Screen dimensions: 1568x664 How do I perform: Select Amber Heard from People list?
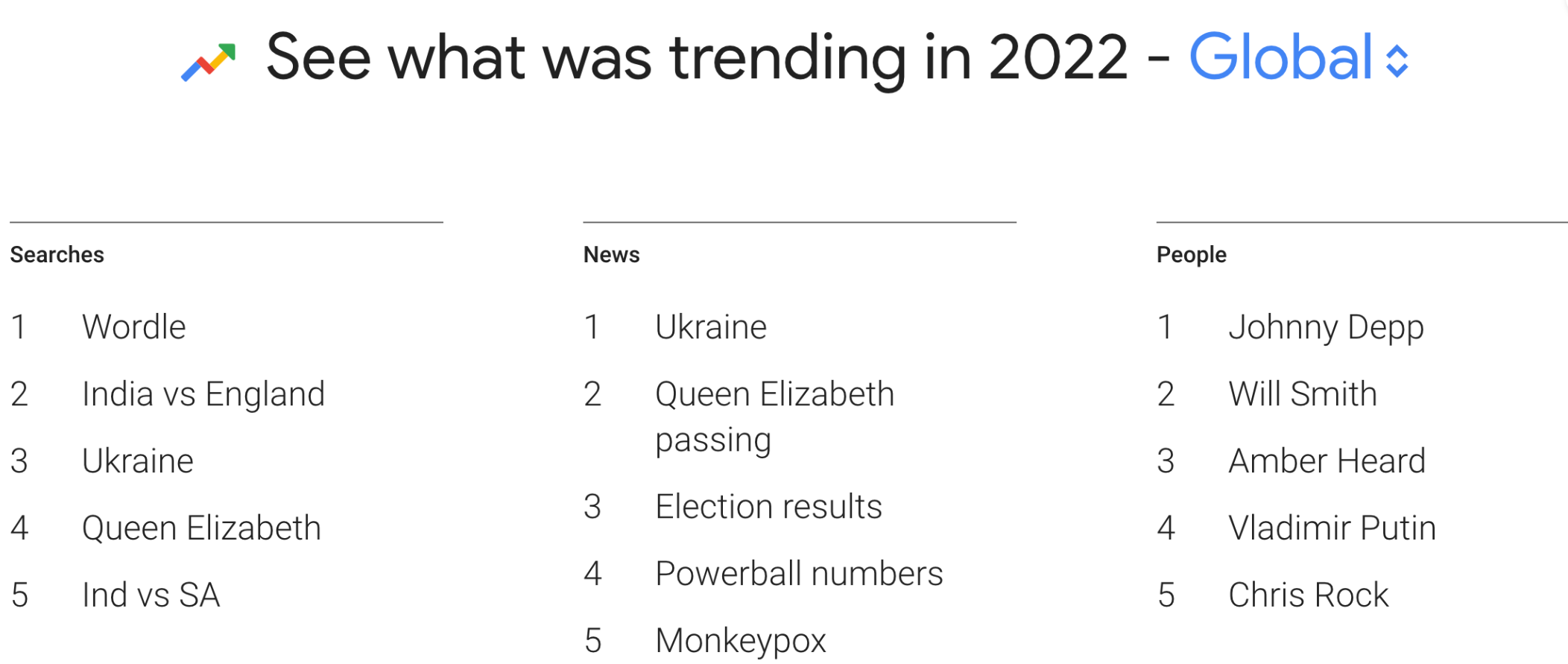pos(1327,461)
